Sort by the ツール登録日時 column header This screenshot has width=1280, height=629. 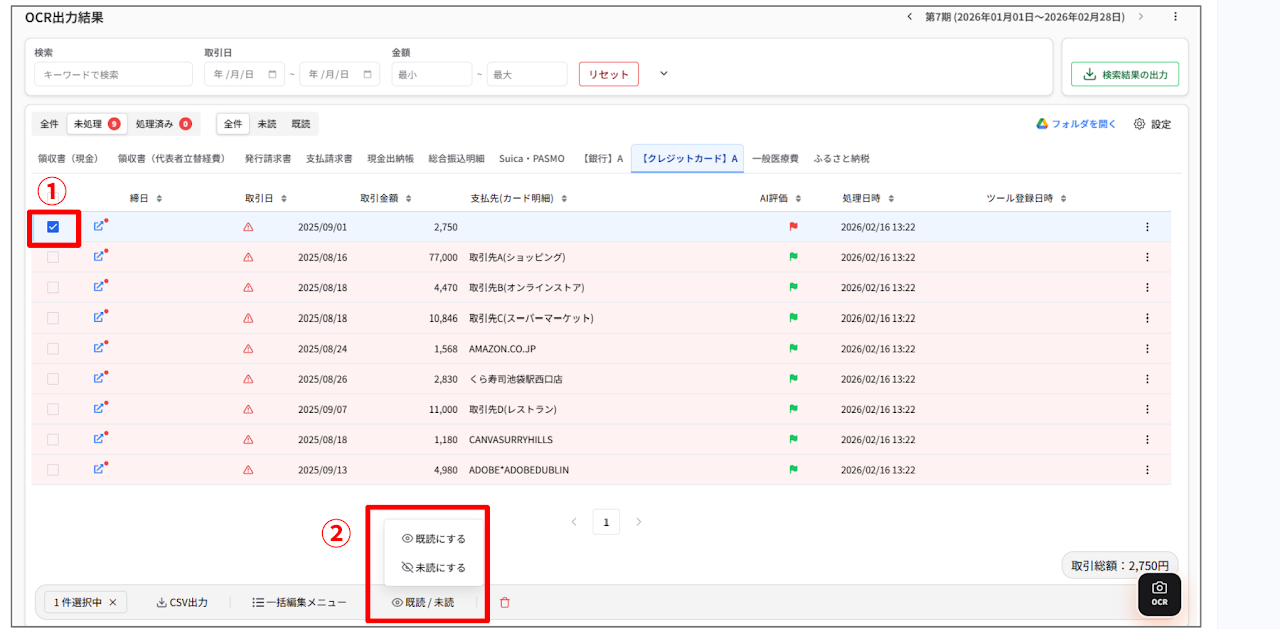(x=1026, y=198)
